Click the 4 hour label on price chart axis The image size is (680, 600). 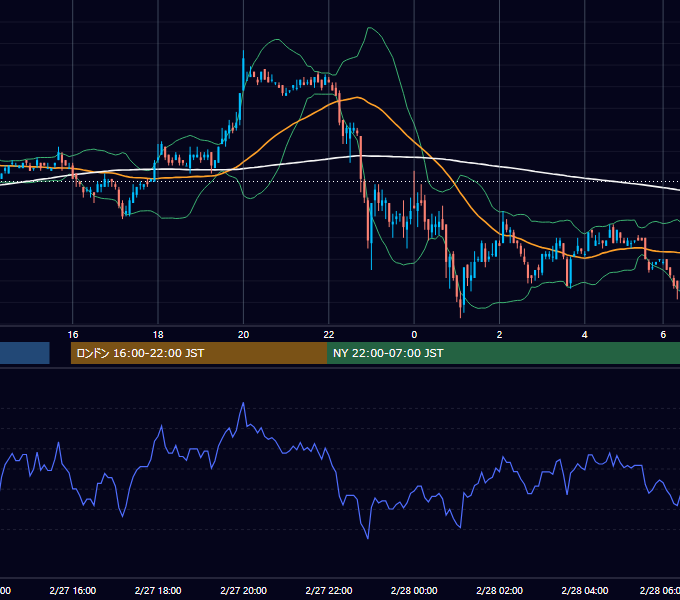pos(585,335)
